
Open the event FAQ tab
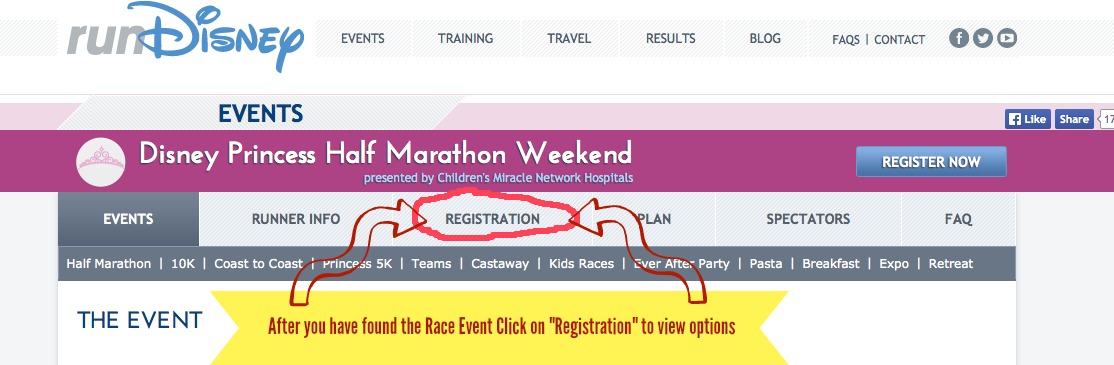958,219
